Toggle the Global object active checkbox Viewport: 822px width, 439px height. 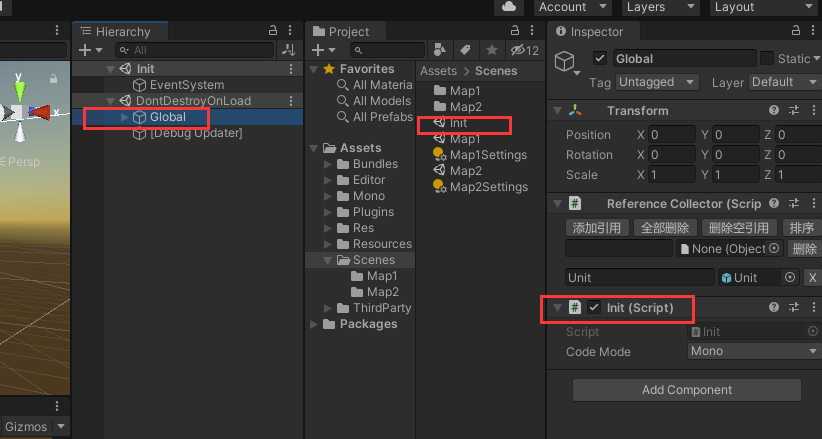(x=600, y=58)
